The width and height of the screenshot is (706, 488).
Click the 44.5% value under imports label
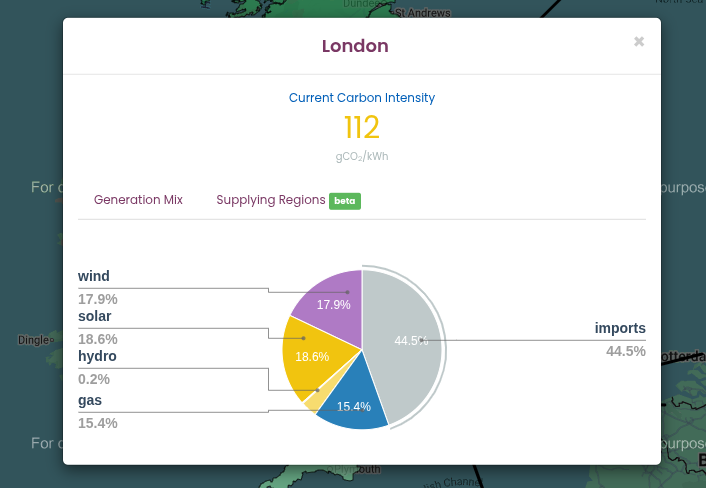point(626,351)
